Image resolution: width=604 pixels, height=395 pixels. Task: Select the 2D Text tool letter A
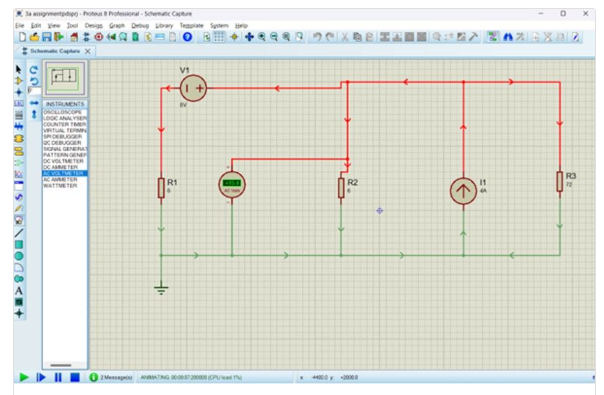coord(18,291)
